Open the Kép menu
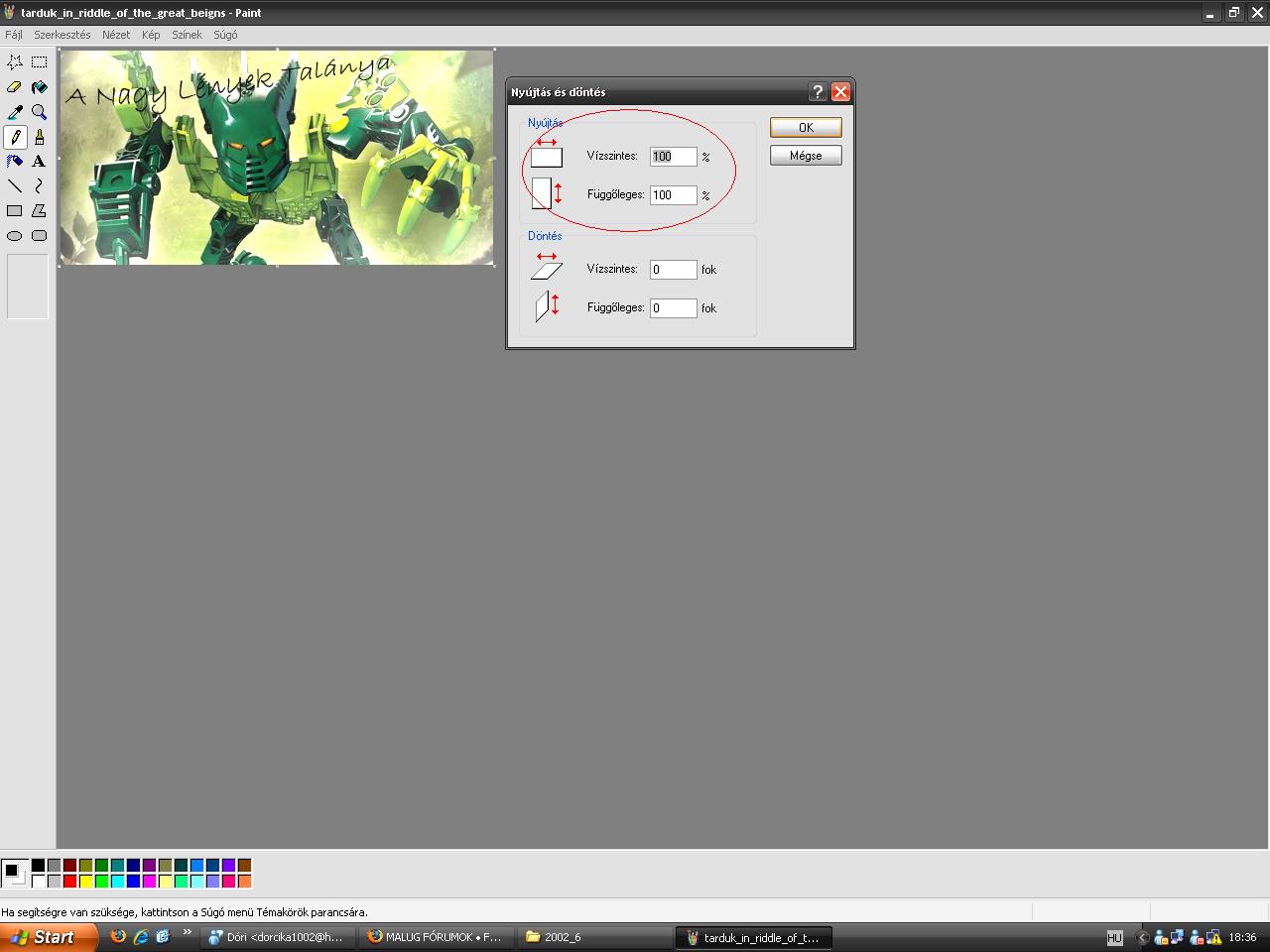This screenshot has height=952, width=1270. [x=151, y=35]
